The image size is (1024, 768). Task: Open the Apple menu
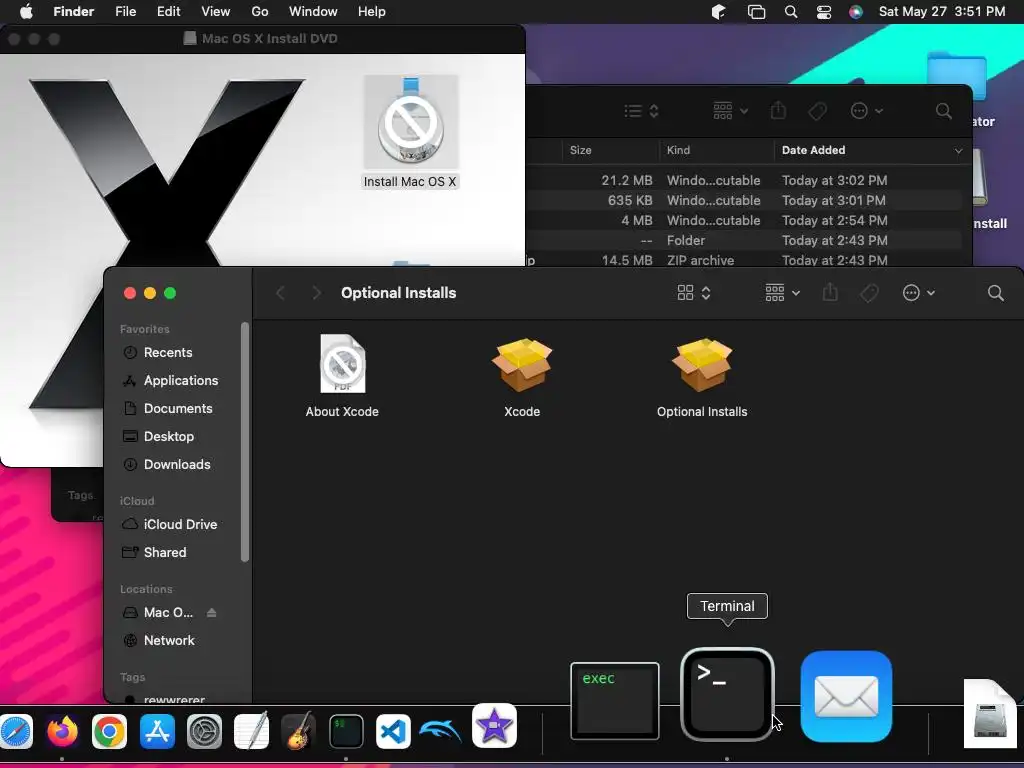point(26,12)
